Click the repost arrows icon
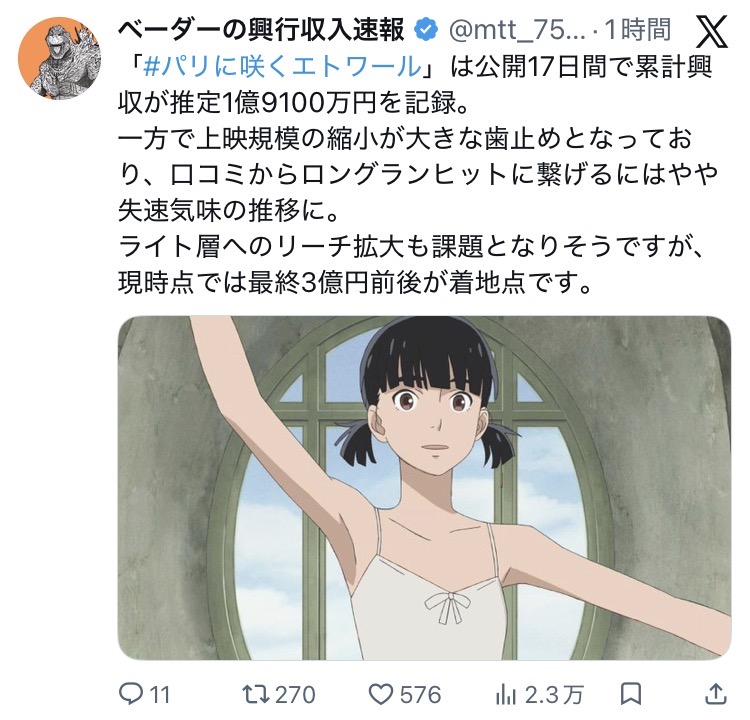Viewport: 750px width, 720px height. (x=256, y=695)
